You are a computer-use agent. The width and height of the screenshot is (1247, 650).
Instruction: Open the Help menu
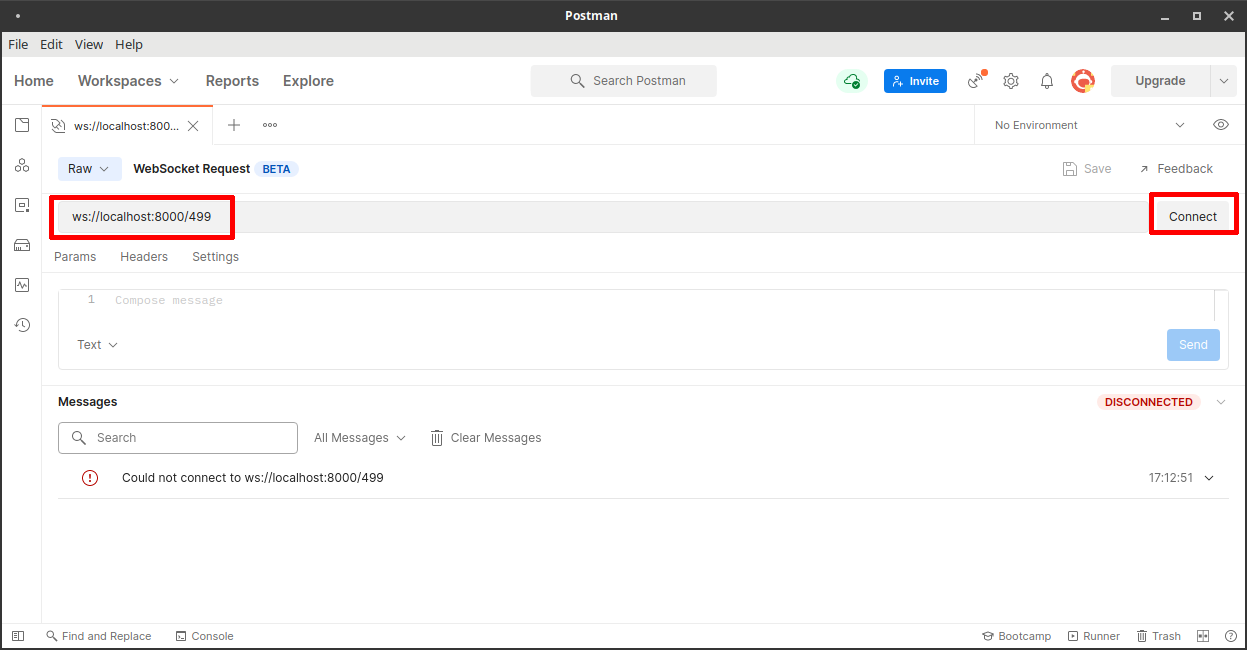tap(129, 45)
